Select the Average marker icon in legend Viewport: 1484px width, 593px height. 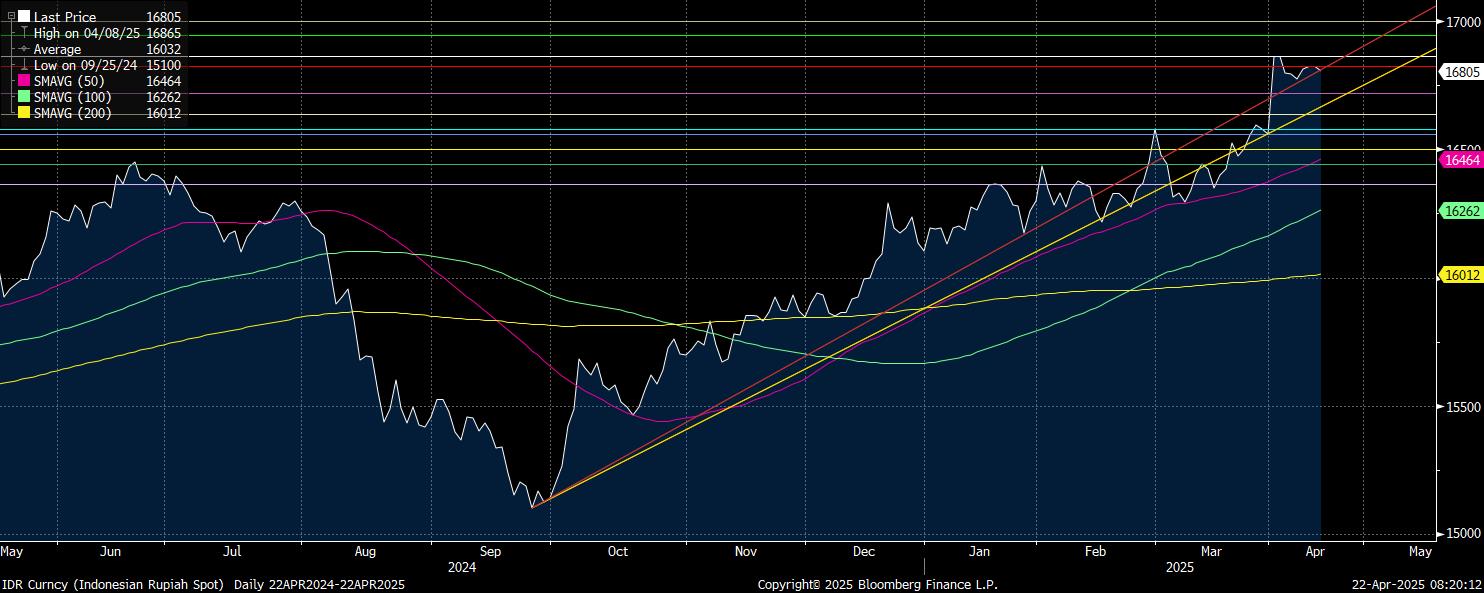pyautogui.click(x=24, y=49)
